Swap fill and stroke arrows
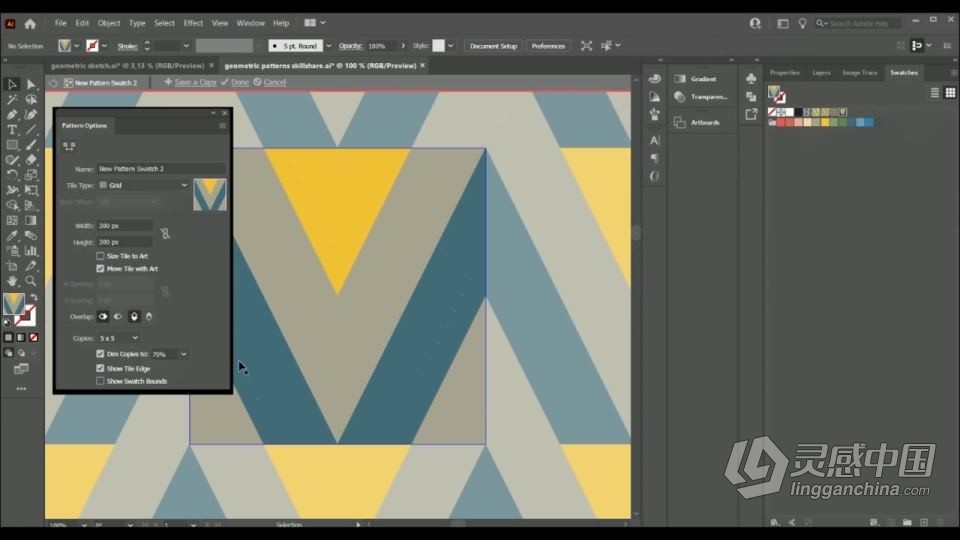This screenshot has height=540, width=960. 34,297
